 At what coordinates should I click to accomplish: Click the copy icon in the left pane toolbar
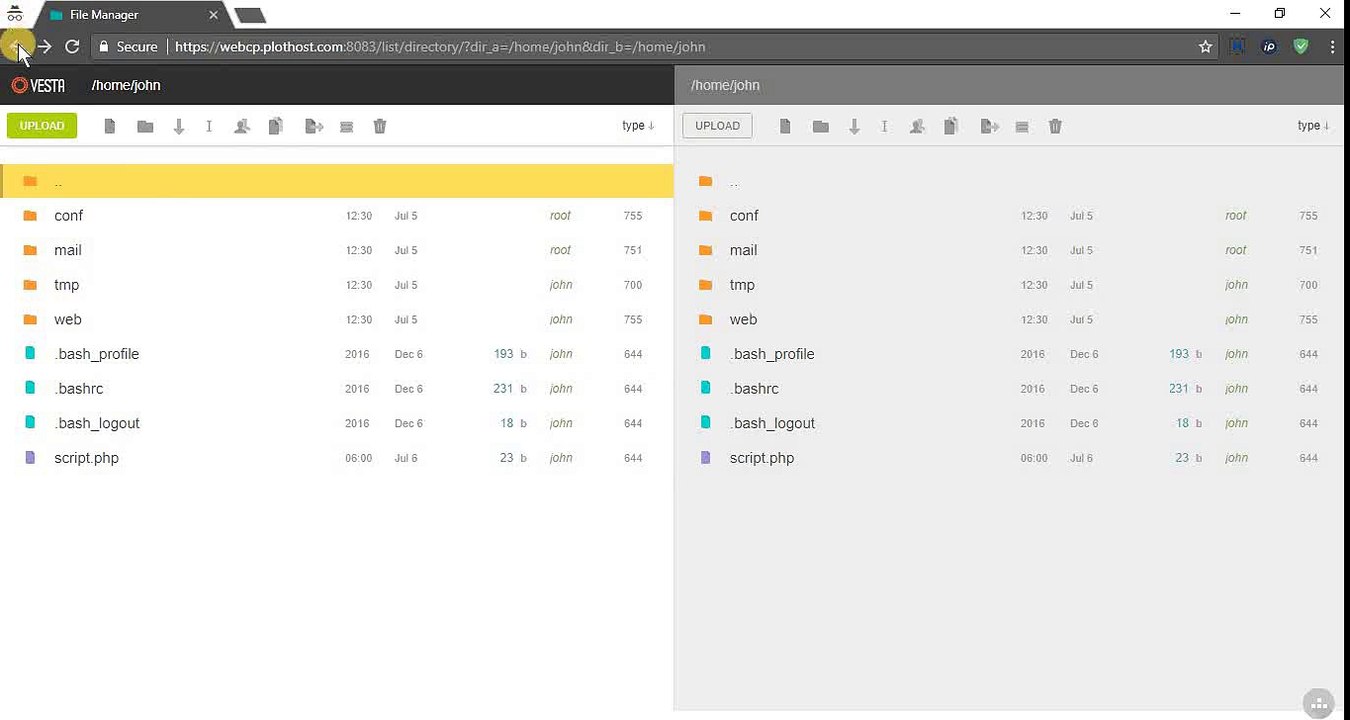coord(276,126)
